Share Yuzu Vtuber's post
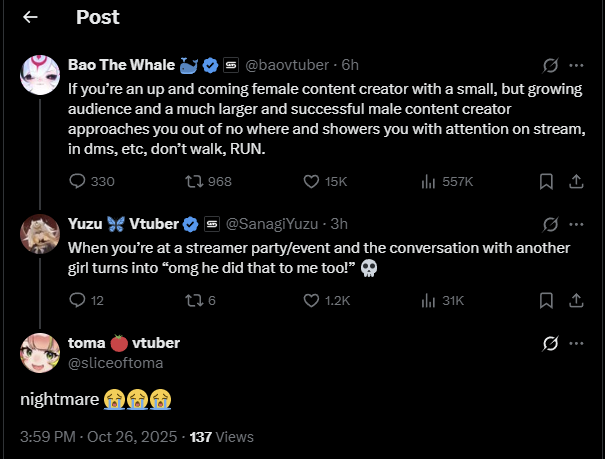This screenshot has width=605, height=459. point(576,300)
